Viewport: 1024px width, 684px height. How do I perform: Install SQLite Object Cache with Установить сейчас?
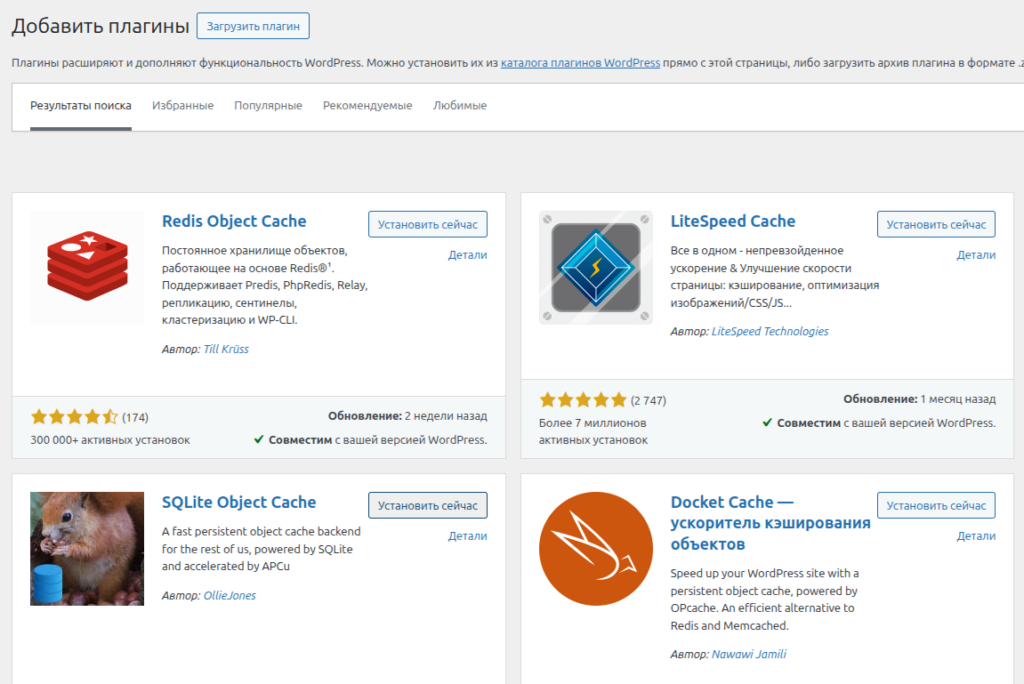[x=428, y=506]
